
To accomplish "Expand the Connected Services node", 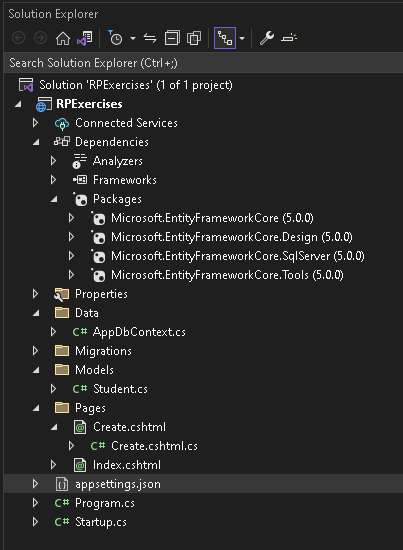I will tap(35, 123).
